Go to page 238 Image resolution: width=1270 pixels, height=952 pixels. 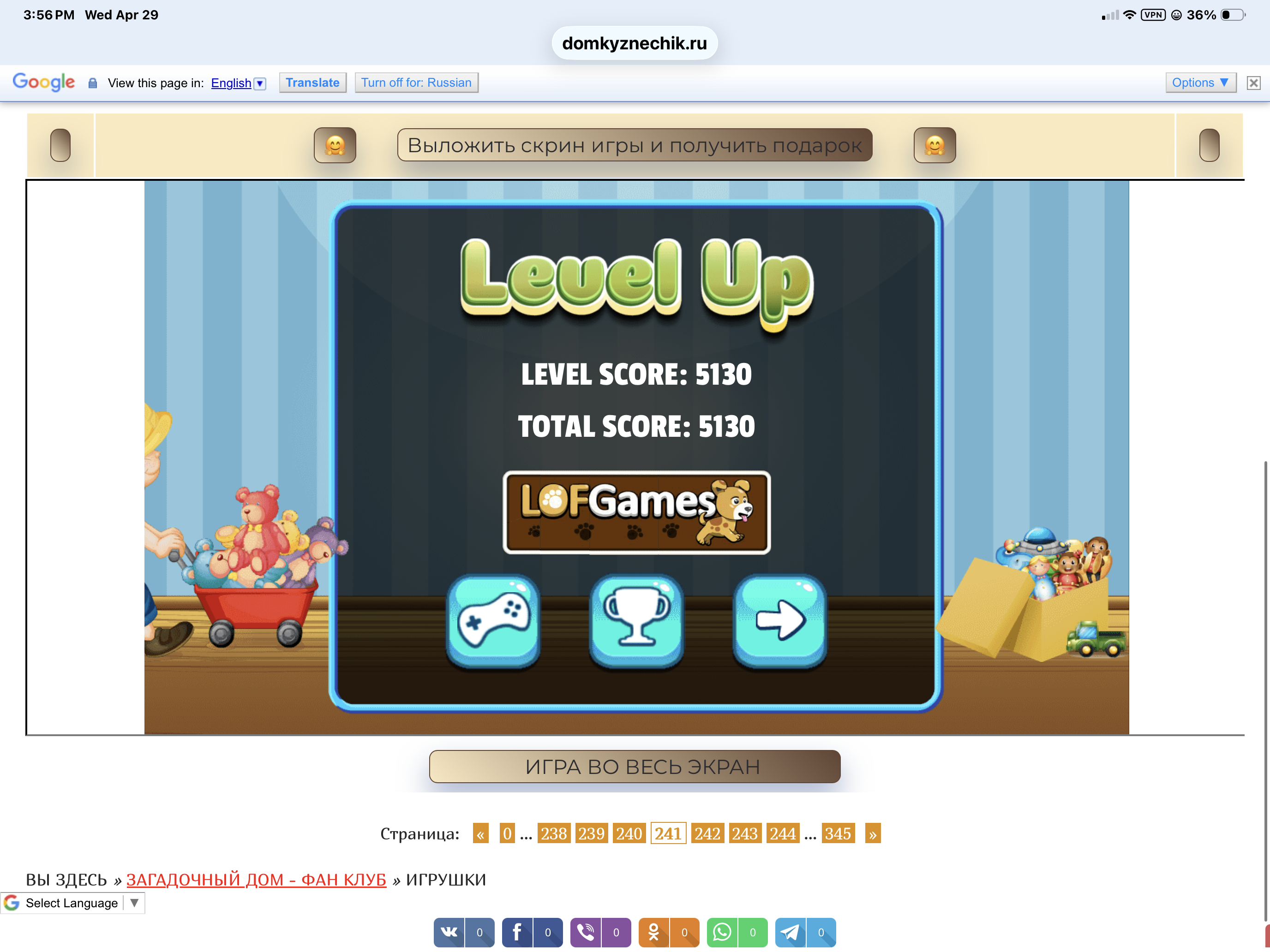[x=553, y=834]
